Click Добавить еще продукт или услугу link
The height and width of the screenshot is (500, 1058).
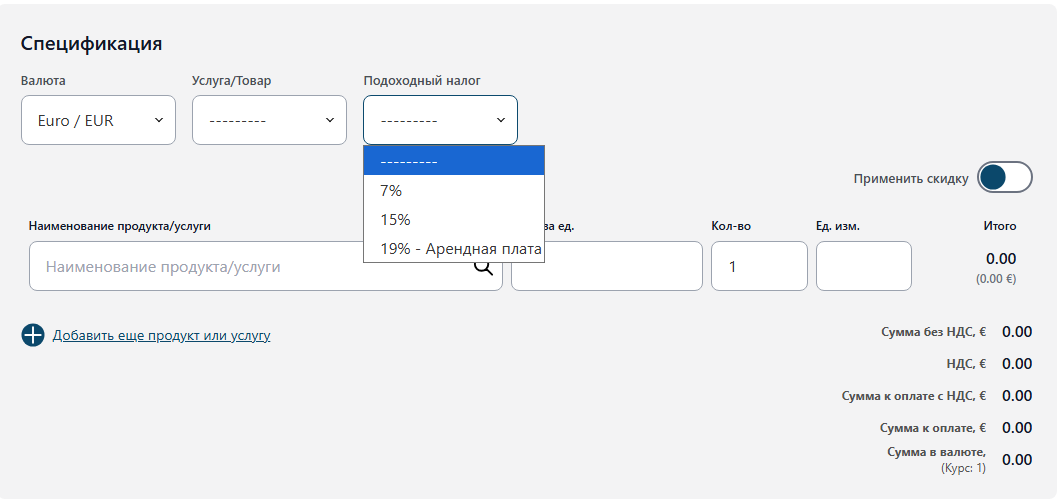161,336
